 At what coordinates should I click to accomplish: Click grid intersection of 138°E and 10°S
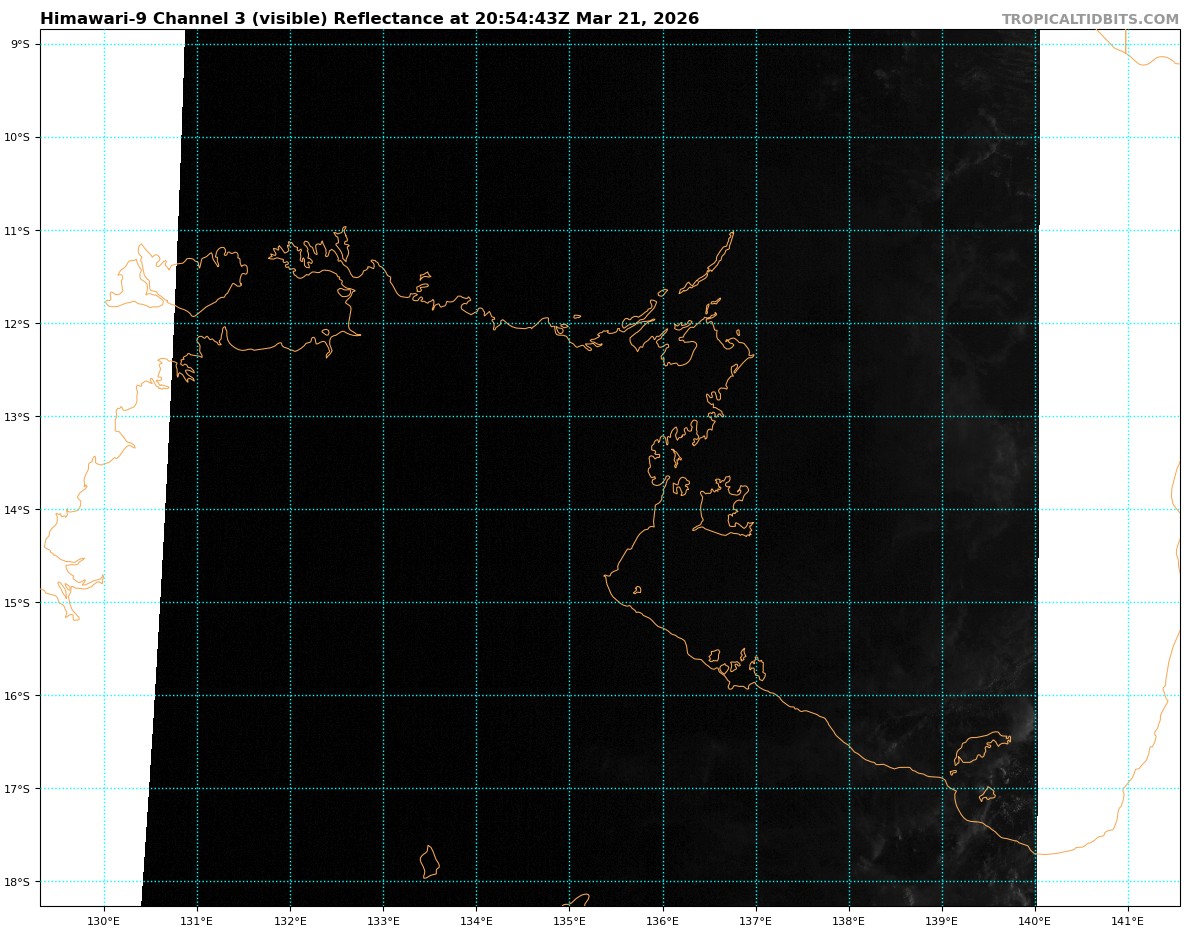coord(849,137)
